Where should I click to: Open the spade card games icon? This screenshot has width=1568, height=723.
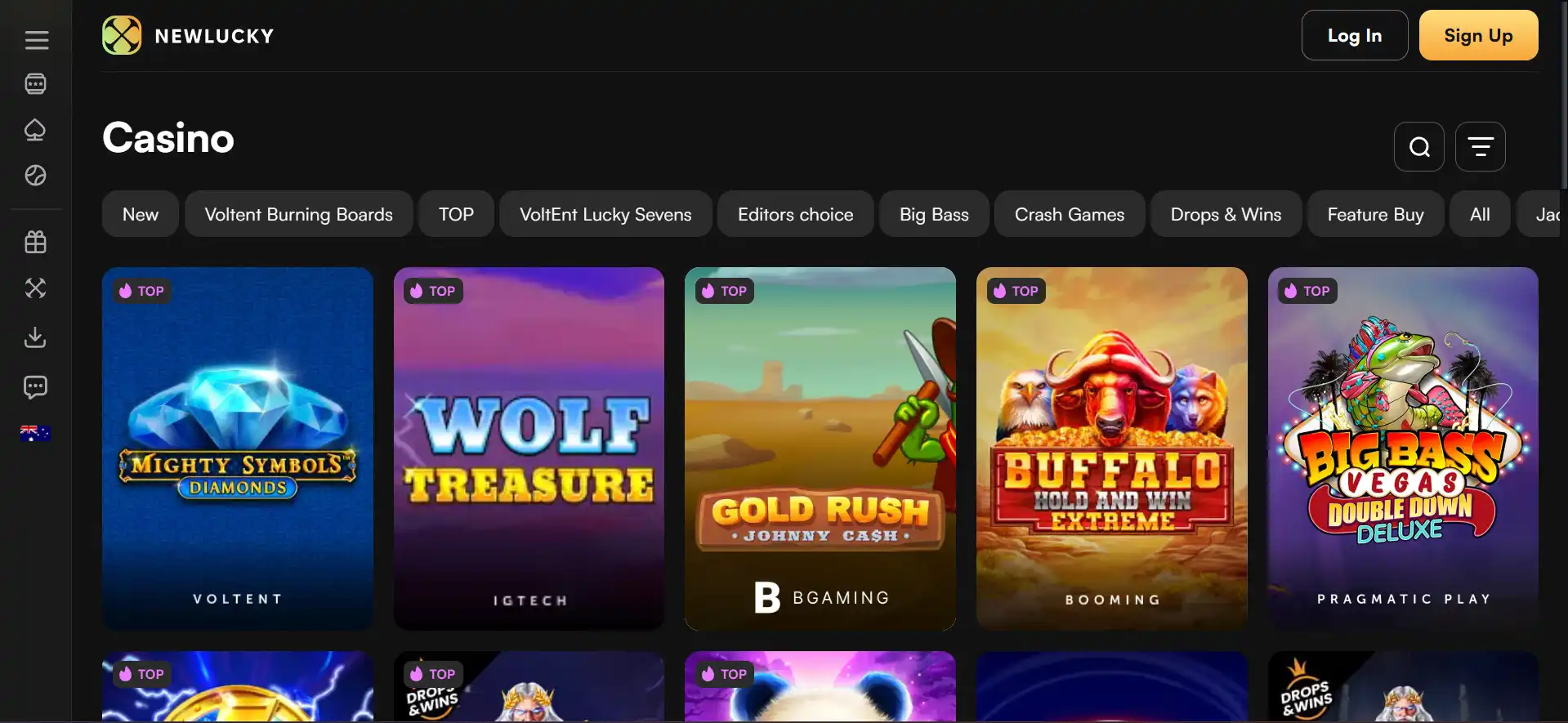coord(35,130)
